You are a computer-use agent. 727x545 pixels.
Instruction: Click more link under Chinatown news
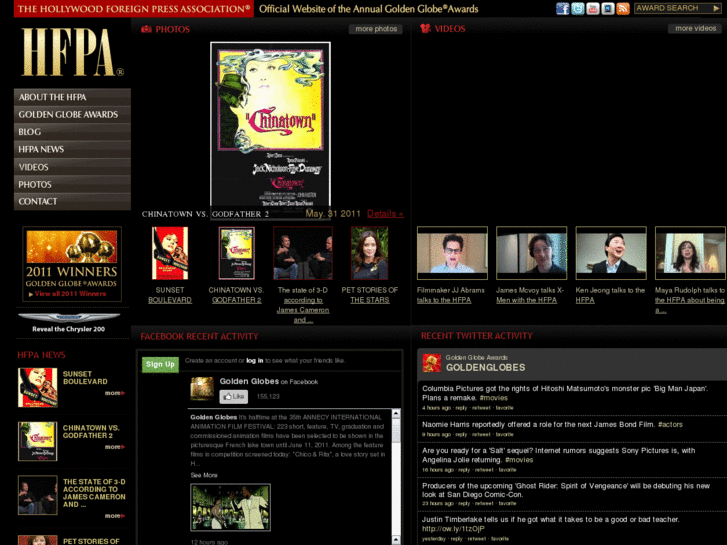coord(115,447)
